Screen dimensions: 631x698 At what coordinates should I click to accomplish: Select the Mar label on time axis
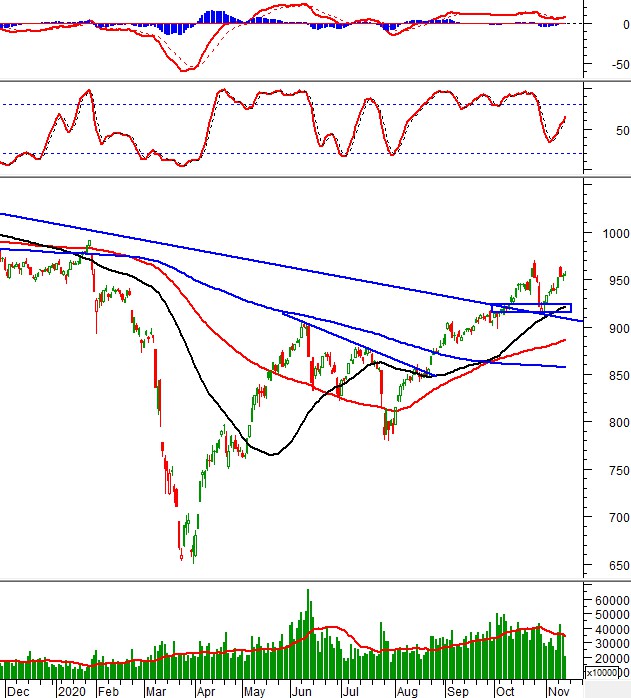(x=158, y=691)
